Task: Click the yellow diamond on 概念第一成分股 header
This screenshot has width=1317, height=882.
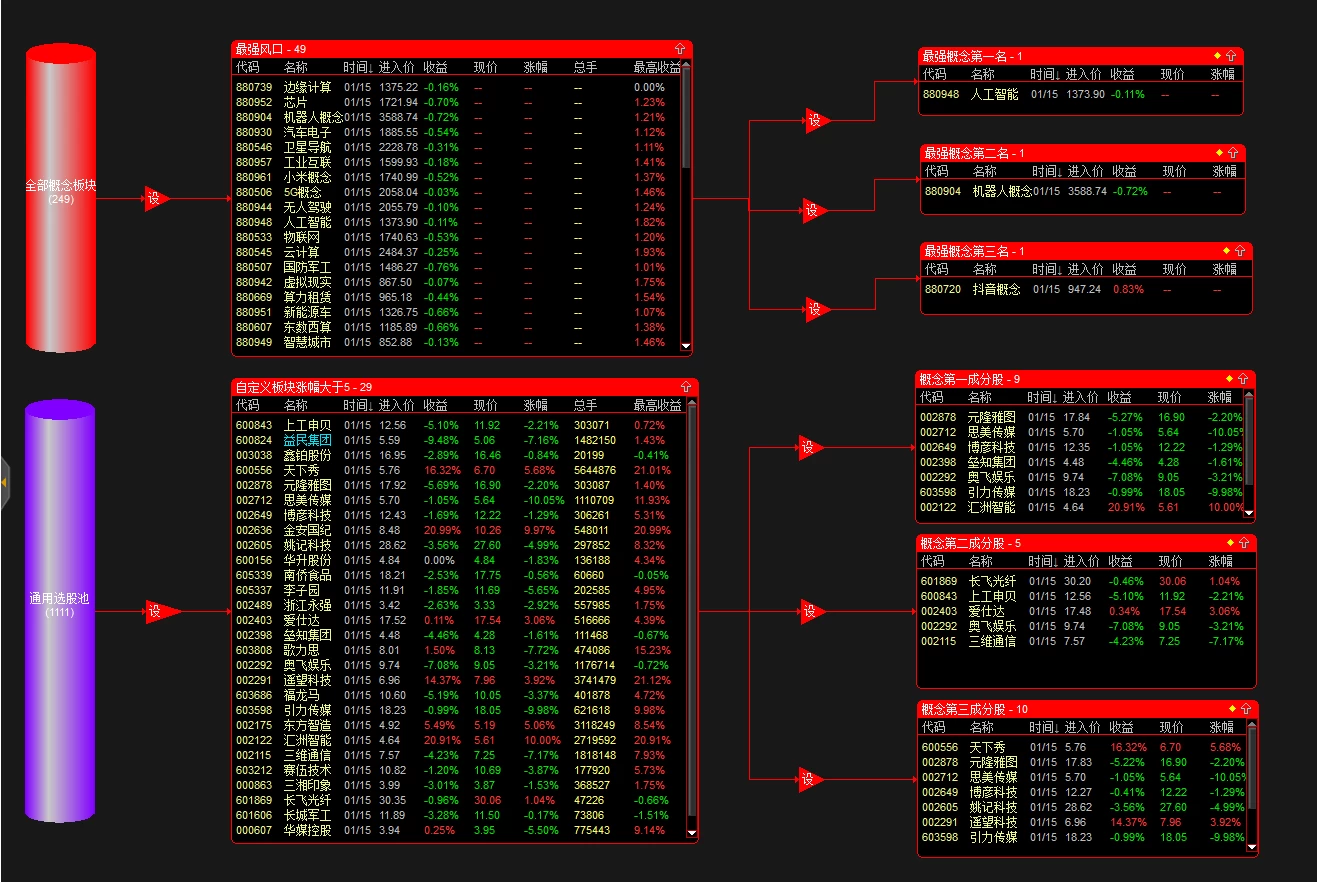Action: 1229,378
